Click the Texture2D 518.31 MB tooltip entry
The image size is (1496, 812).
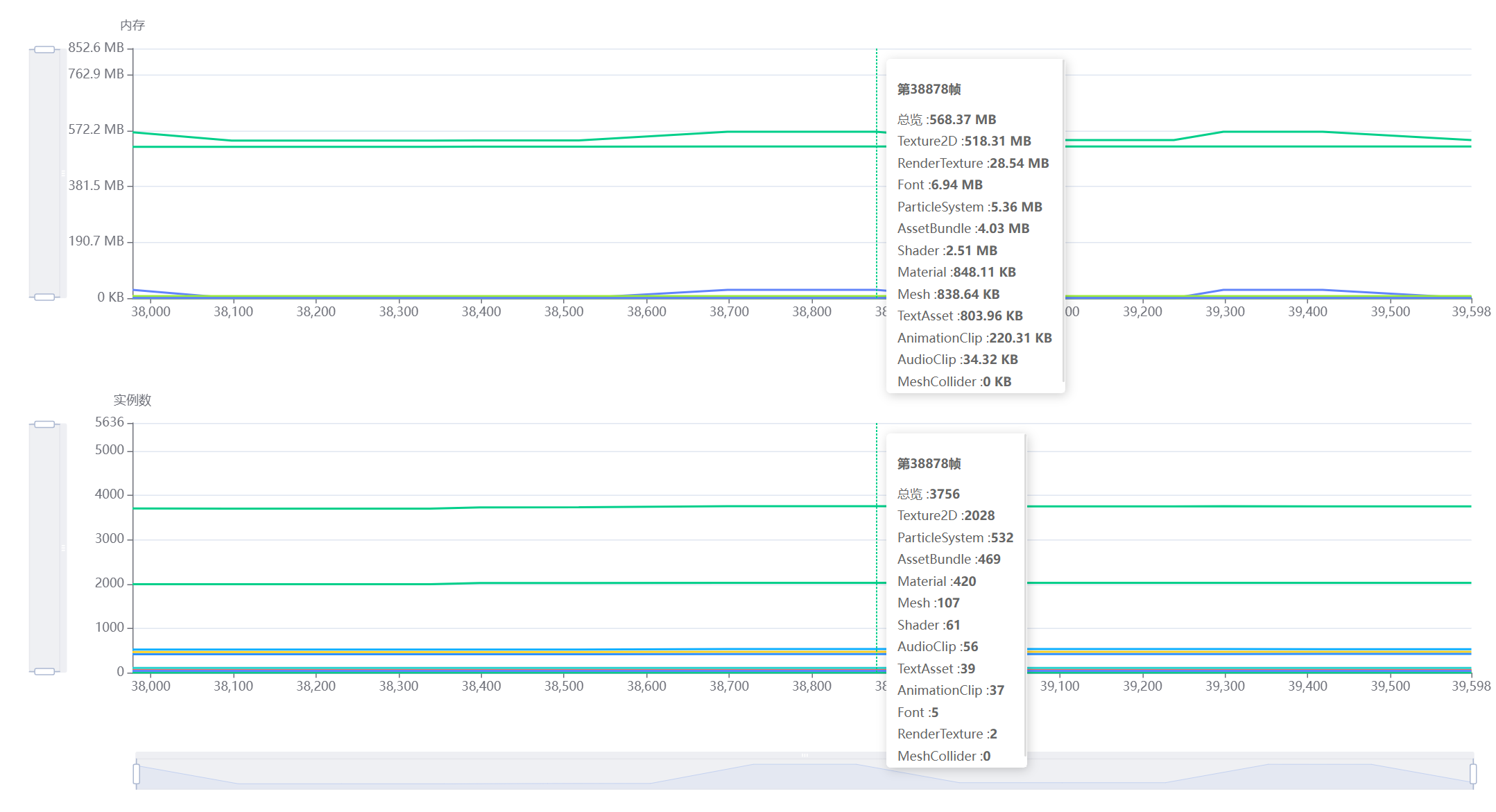[x=964, y=141]
